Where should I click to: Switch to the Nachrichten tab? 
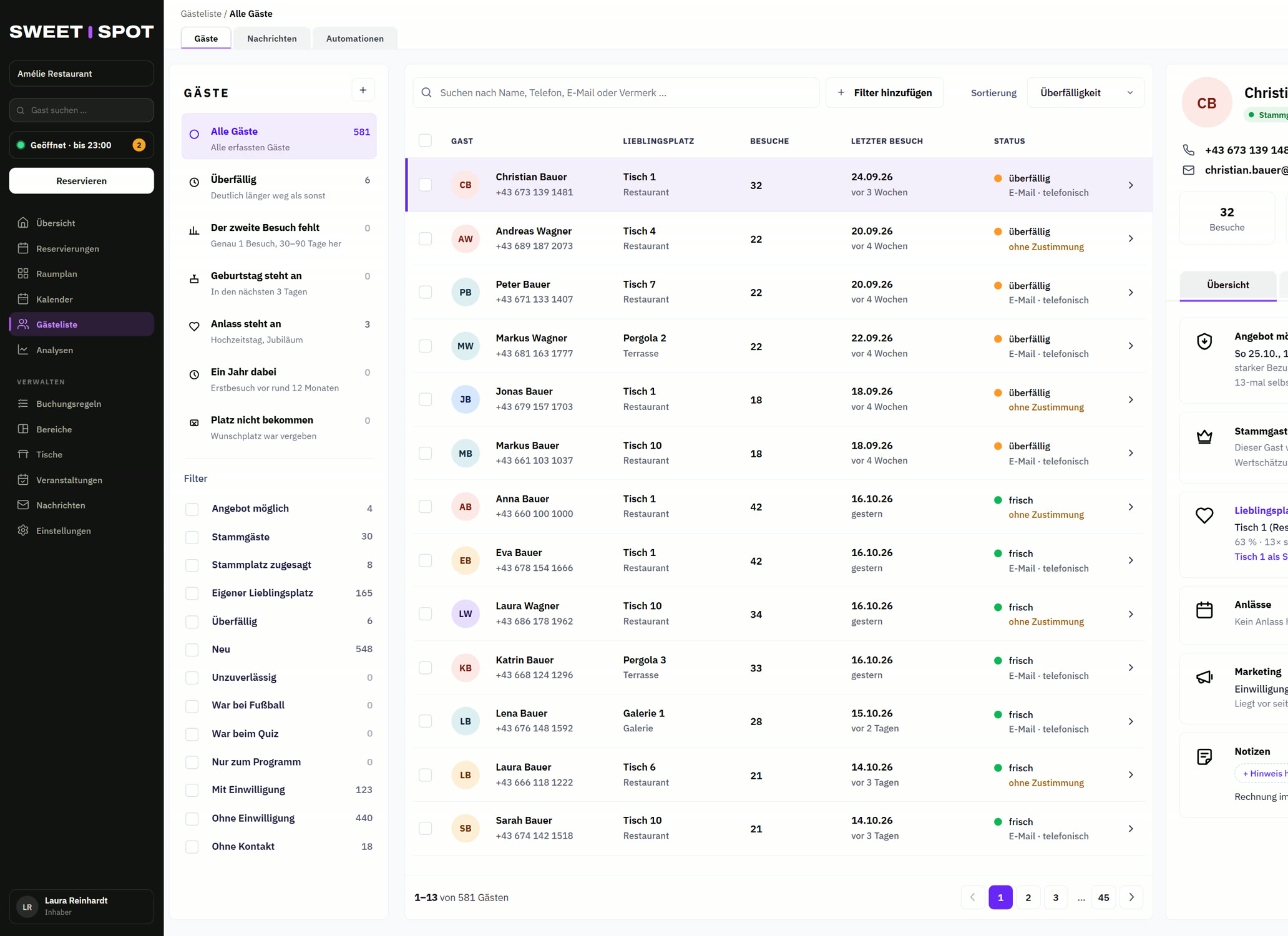click(272, 39)
